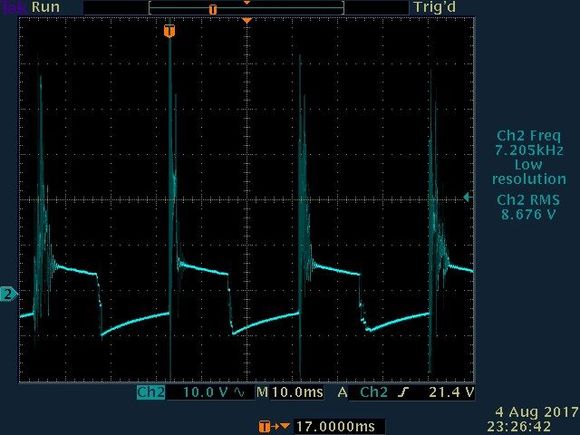Click the 10.0 V vertical scale readout
Image resolution: width=580 pixels, height=435 pixels.
pos(205,392)
